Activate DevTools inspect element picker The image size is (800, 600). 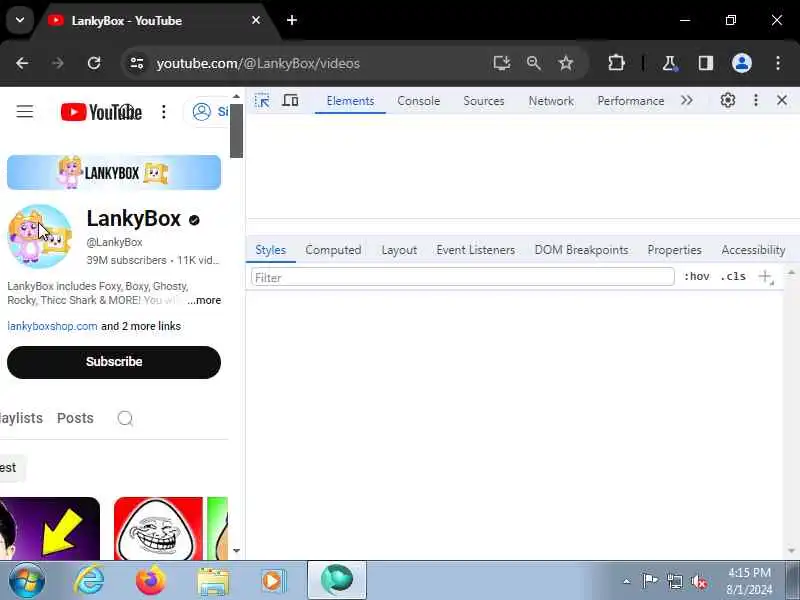(262, 101)
